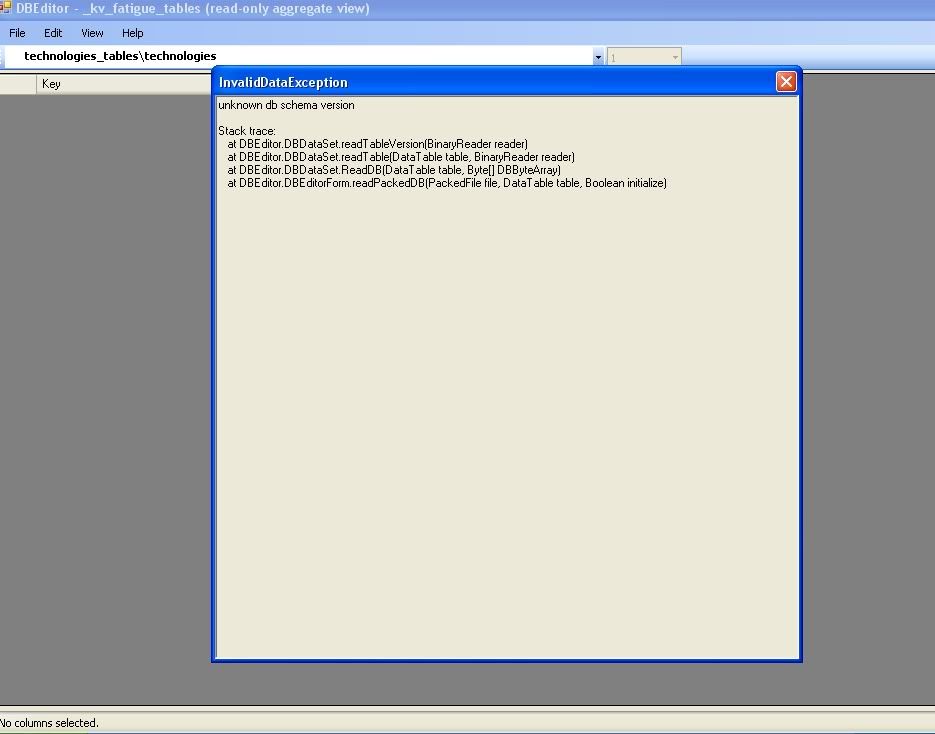935x734 pixels.
Task: Close the InvalidDataException dialog
Action: tap(786, 82)
